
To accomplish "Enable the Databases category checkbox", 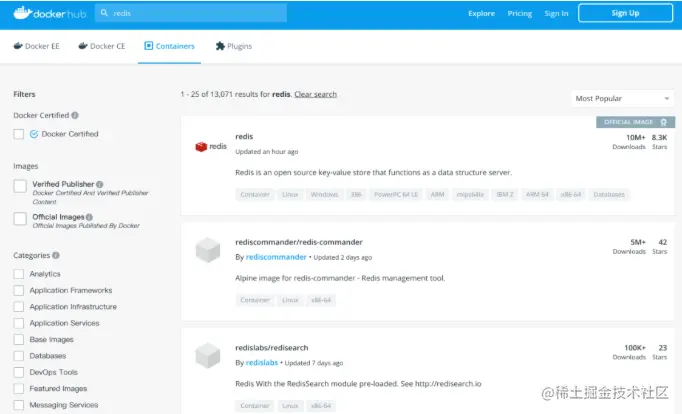I will [19, 356].
